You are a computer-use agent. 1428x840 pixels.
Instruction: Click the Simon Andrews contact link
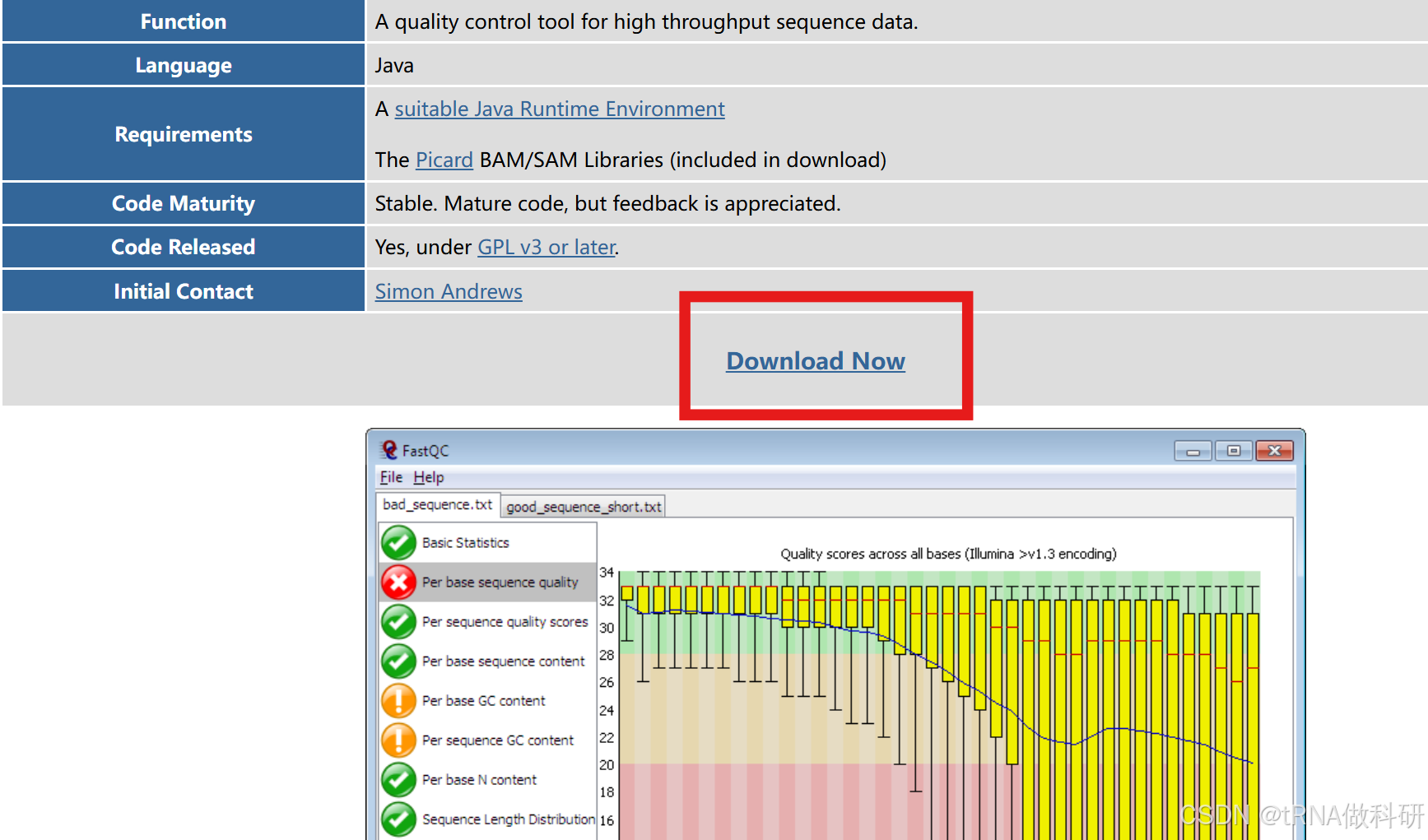449,291
